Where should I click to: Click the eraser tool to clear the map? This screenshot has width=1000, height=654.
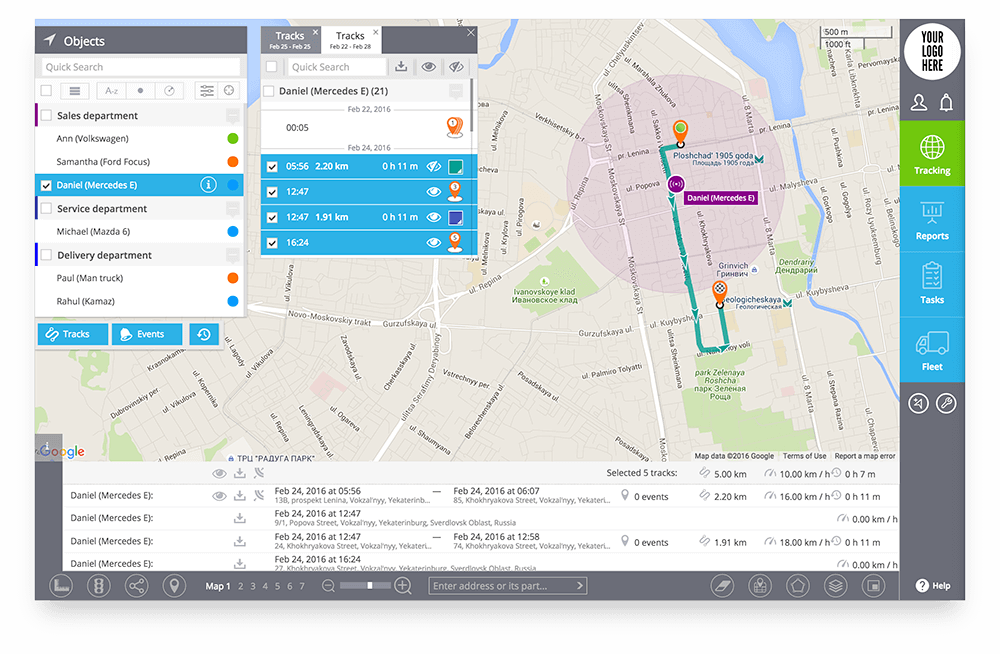click(722, 585)
